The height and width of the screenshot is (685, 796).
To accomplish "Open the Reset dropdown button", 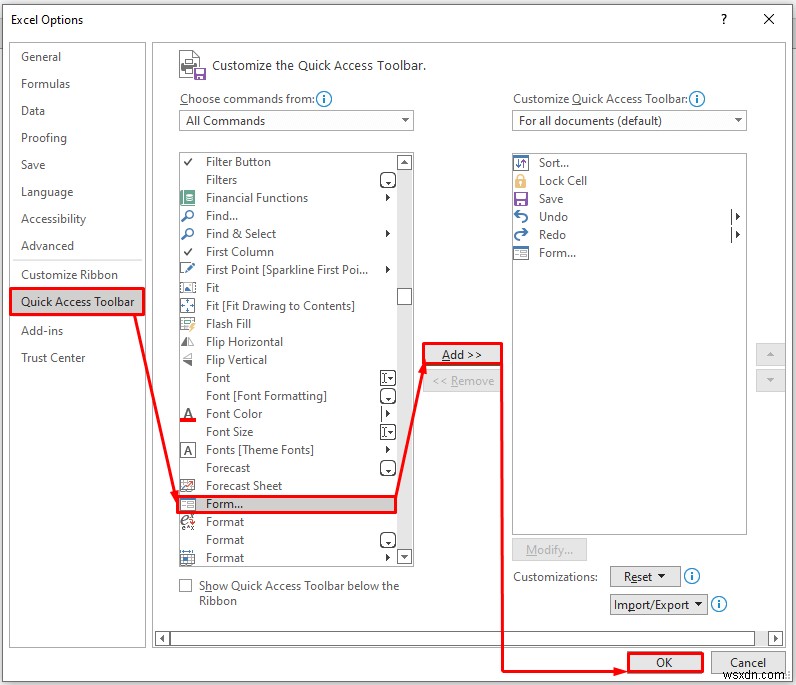I will pos(645,576).
